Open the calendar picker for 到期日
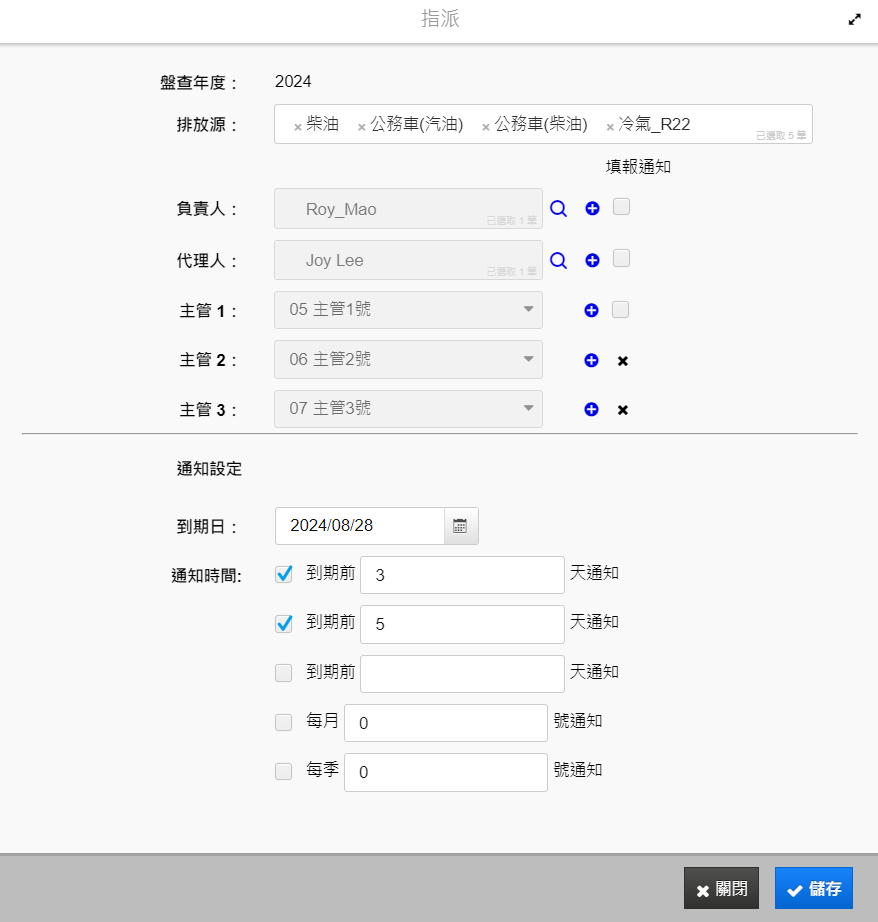 point(460,526)
